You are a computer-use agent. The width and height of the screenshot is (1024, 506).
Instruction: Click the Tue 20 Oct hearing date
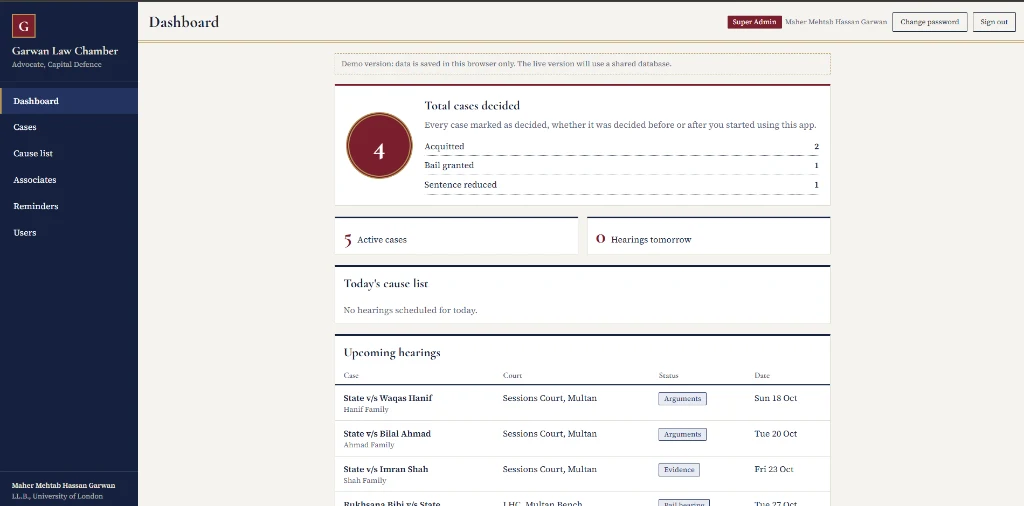pos(775,434)
